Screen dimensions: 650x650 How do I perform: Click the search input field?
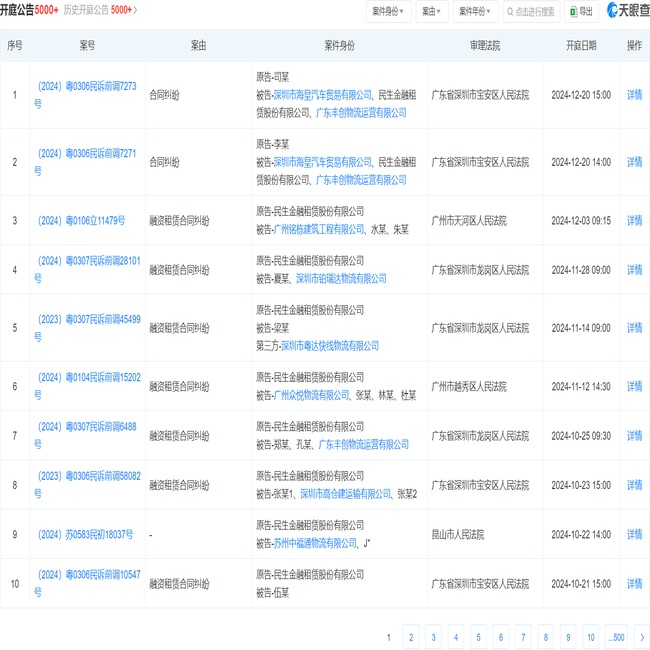click(531, 12)
